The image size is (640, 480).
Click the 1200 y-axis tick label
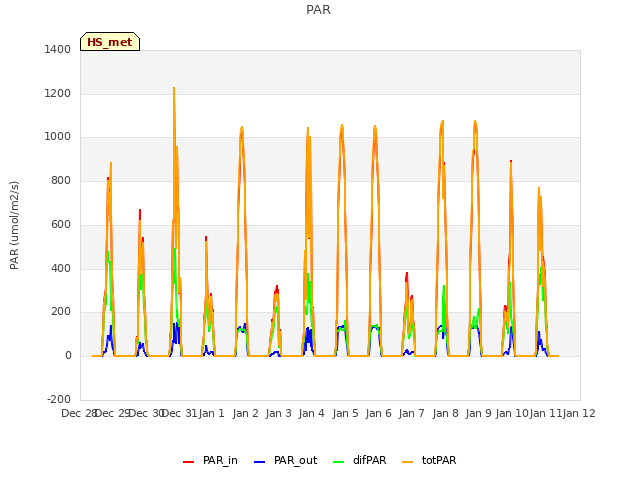click(x=58, y=93)
